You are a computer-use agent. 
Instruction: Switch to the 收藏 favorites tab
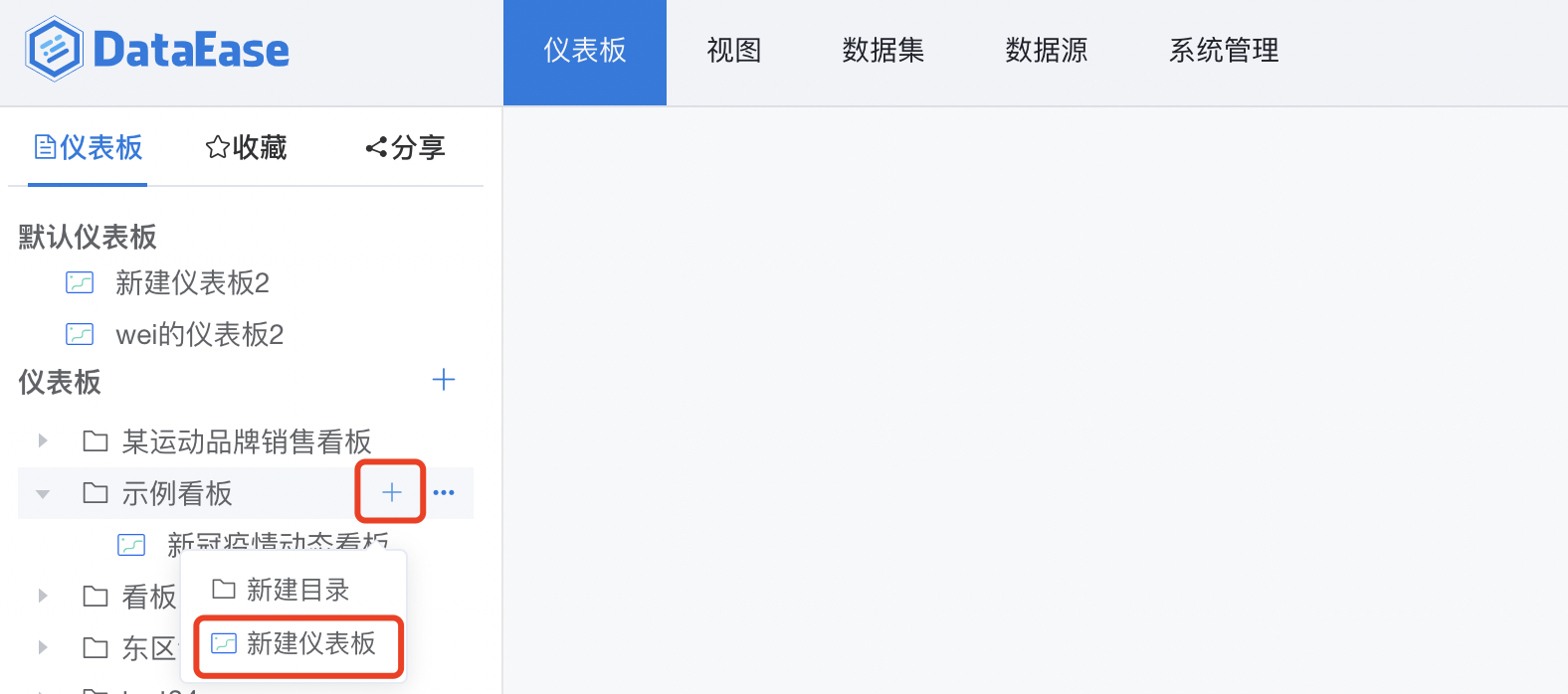coord(246,148)
